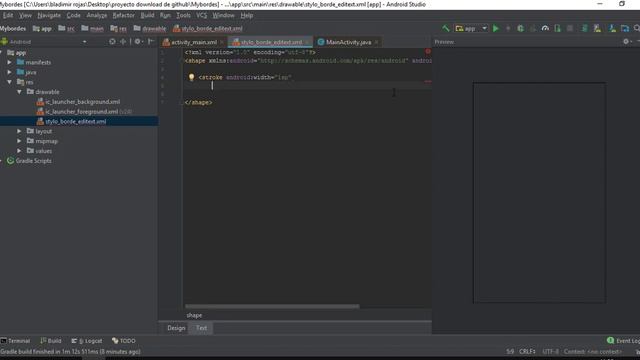Image resolution: width=640 pixels, height=360 pixels.
Task: Click the CRLF line separator in status bar
Action: click(x=527, y=351)
